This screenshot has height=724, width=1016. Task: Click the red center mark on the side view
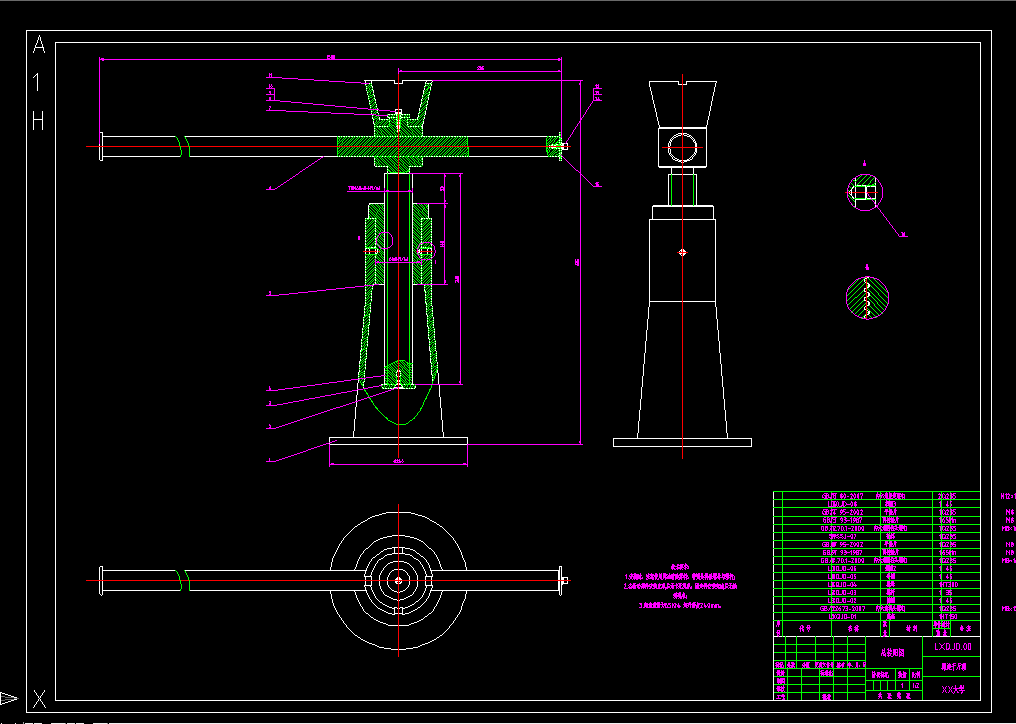point(682,252)
